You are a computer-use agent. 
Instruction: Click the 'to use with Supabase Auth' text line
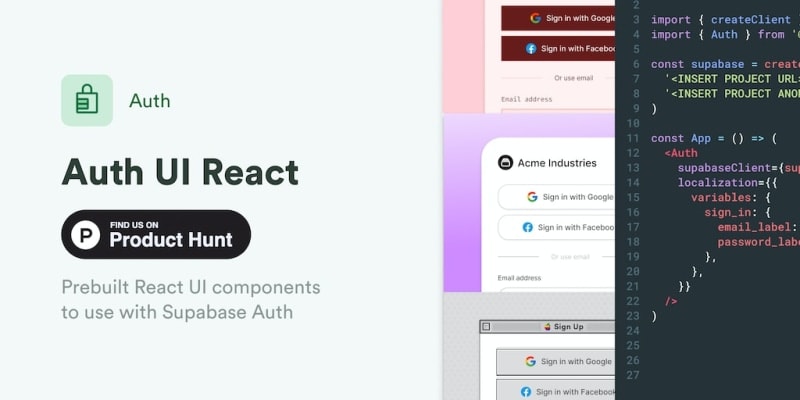coord(177,312)
